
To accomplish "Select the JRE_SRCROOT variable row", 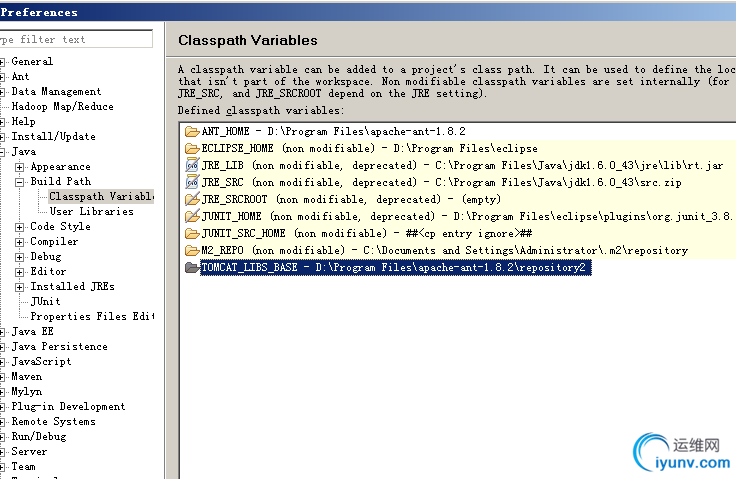I will click(343, 199).
